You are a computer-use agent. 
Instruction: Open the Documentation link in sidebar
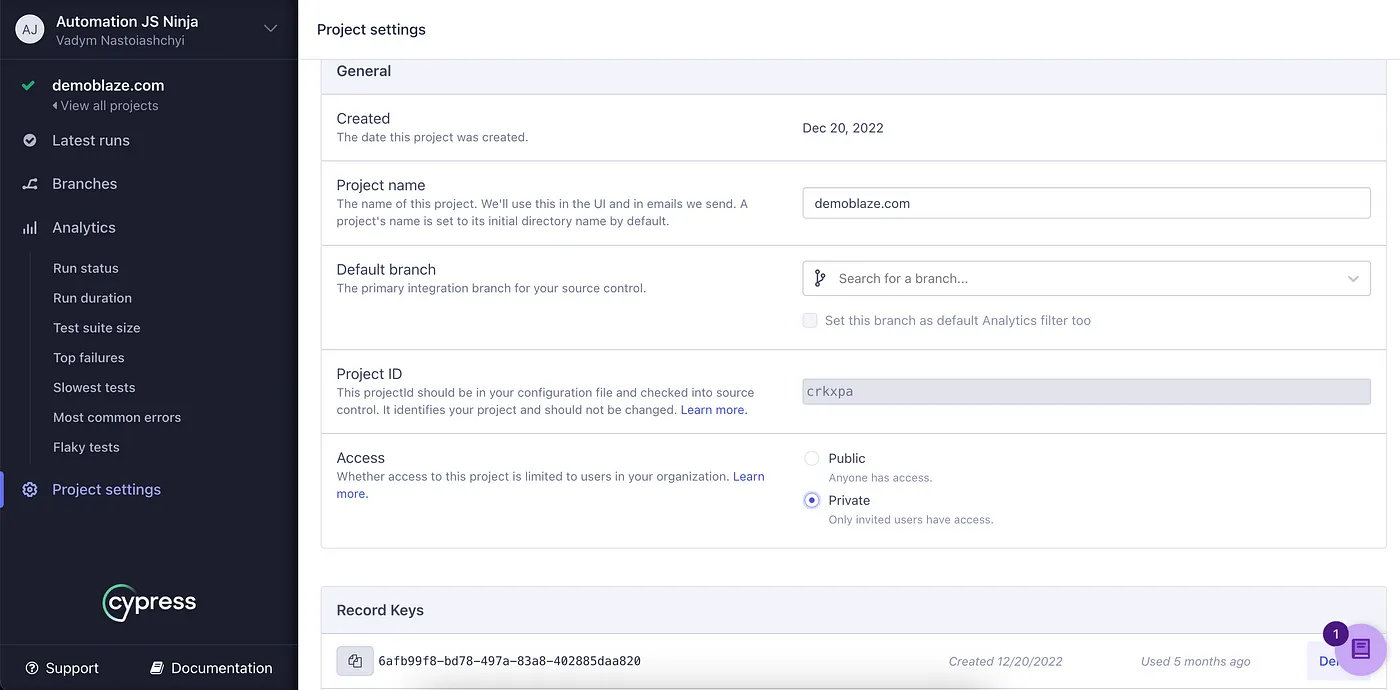211,668
